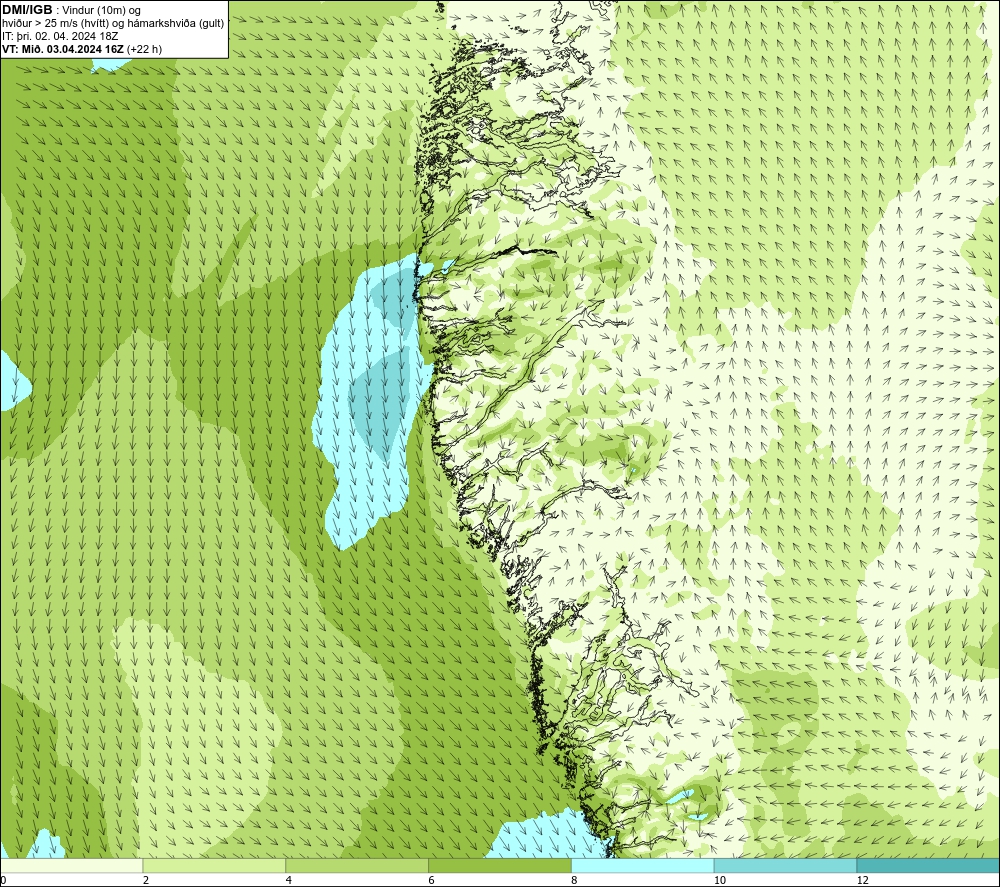
Task: Click the "DMI/IGB" title text
Action: pyautogui.click(x=27, y=10)
